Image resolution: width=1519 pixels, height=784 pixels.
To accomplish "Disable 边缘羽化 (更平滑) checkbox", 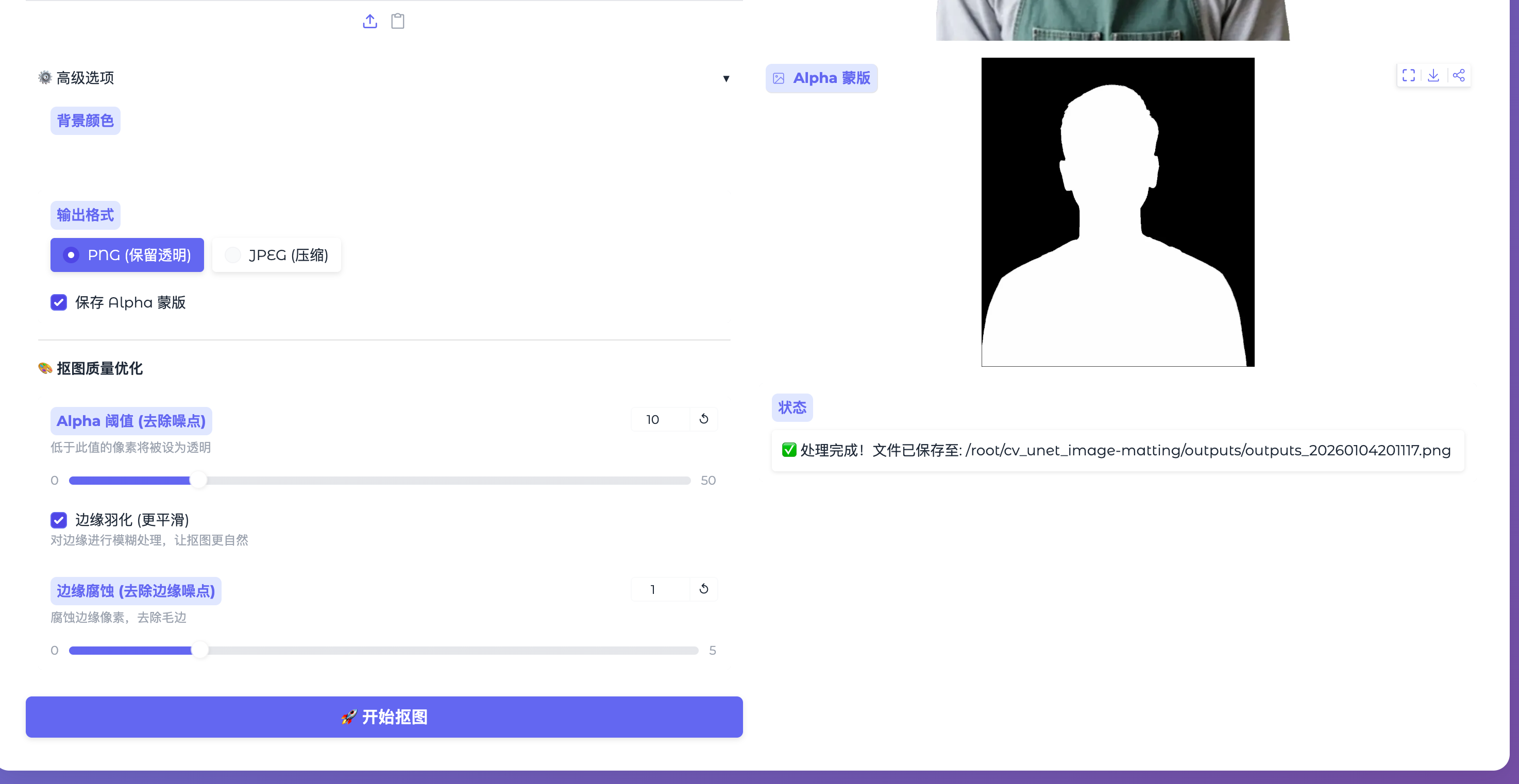I will pos(58,520).
